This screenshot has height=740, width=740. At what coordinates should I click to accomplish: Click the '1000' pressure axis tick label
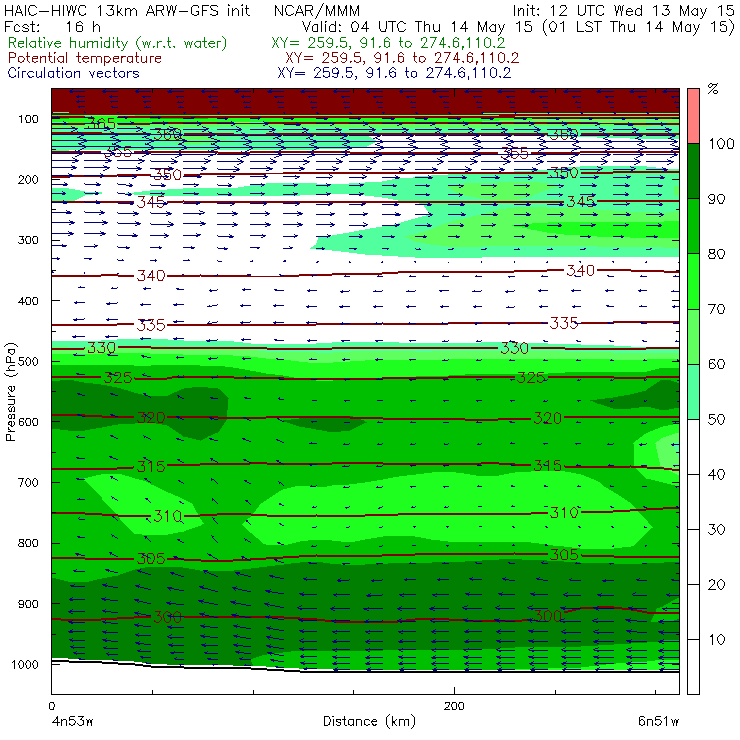pos(25,664)
